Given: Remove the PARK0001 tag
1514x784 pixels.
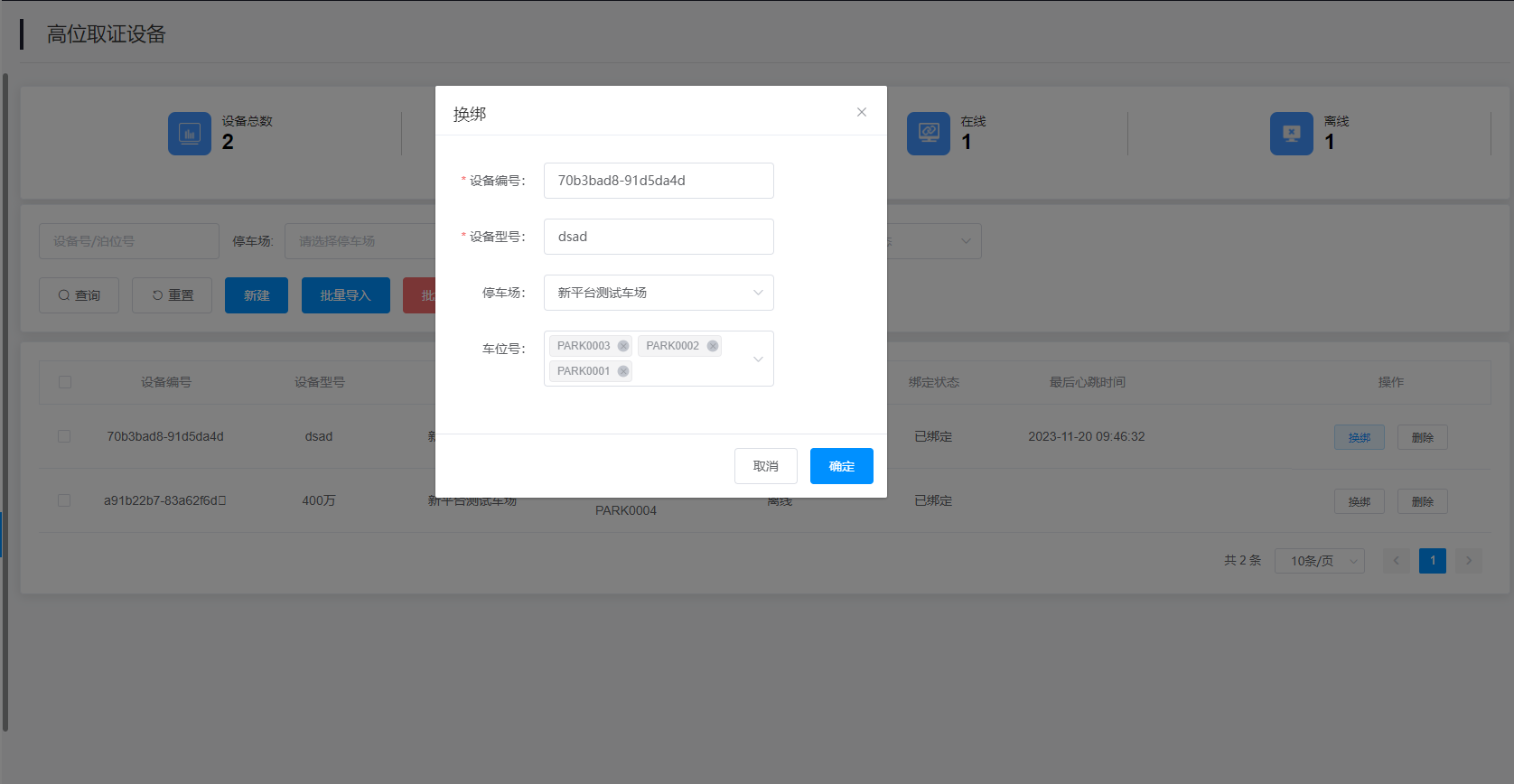Looking at the screenshot, I should click(x=623, y=371).
